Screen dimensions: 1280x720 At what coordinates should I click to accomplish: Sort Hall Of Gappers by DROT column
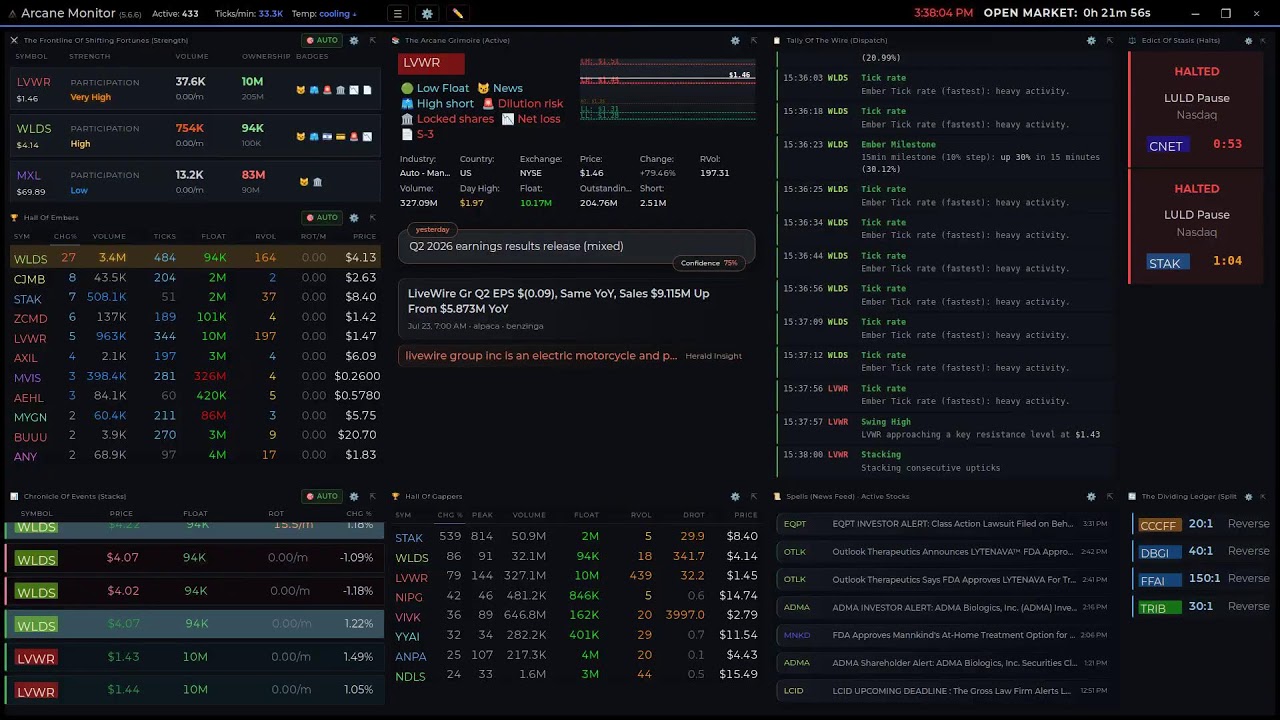(x=693, y=515)
